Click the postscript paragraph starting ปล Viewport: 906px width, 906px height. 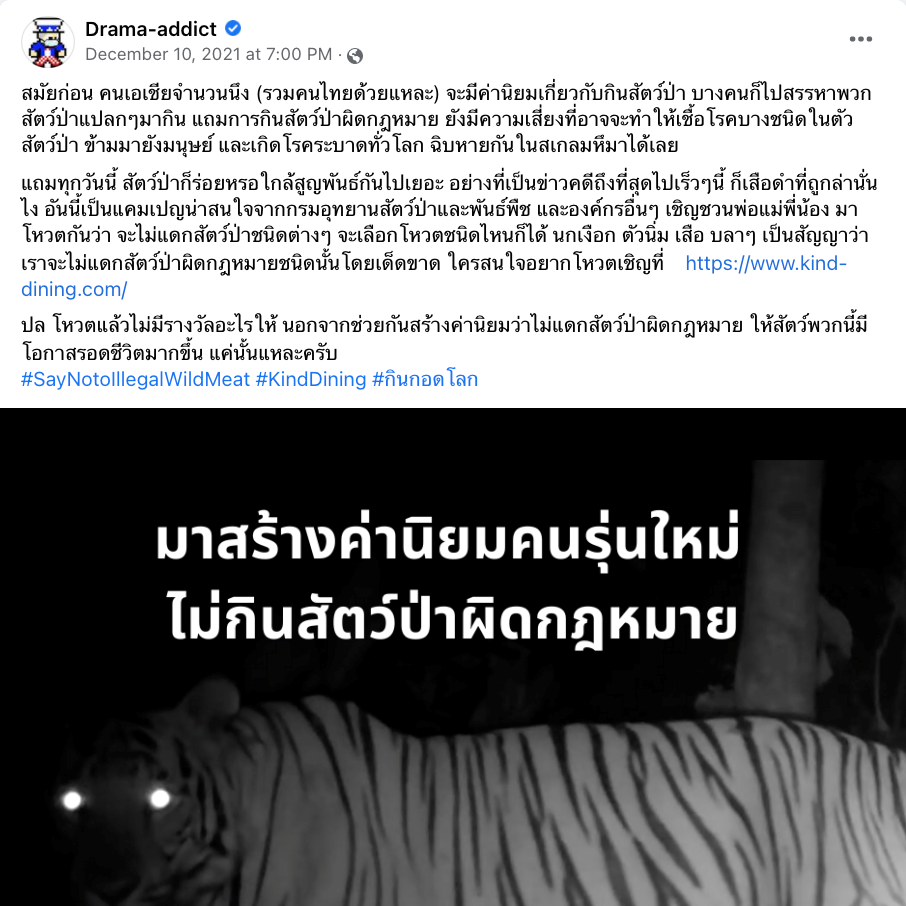pyautogui.click(x=444, y=339)
